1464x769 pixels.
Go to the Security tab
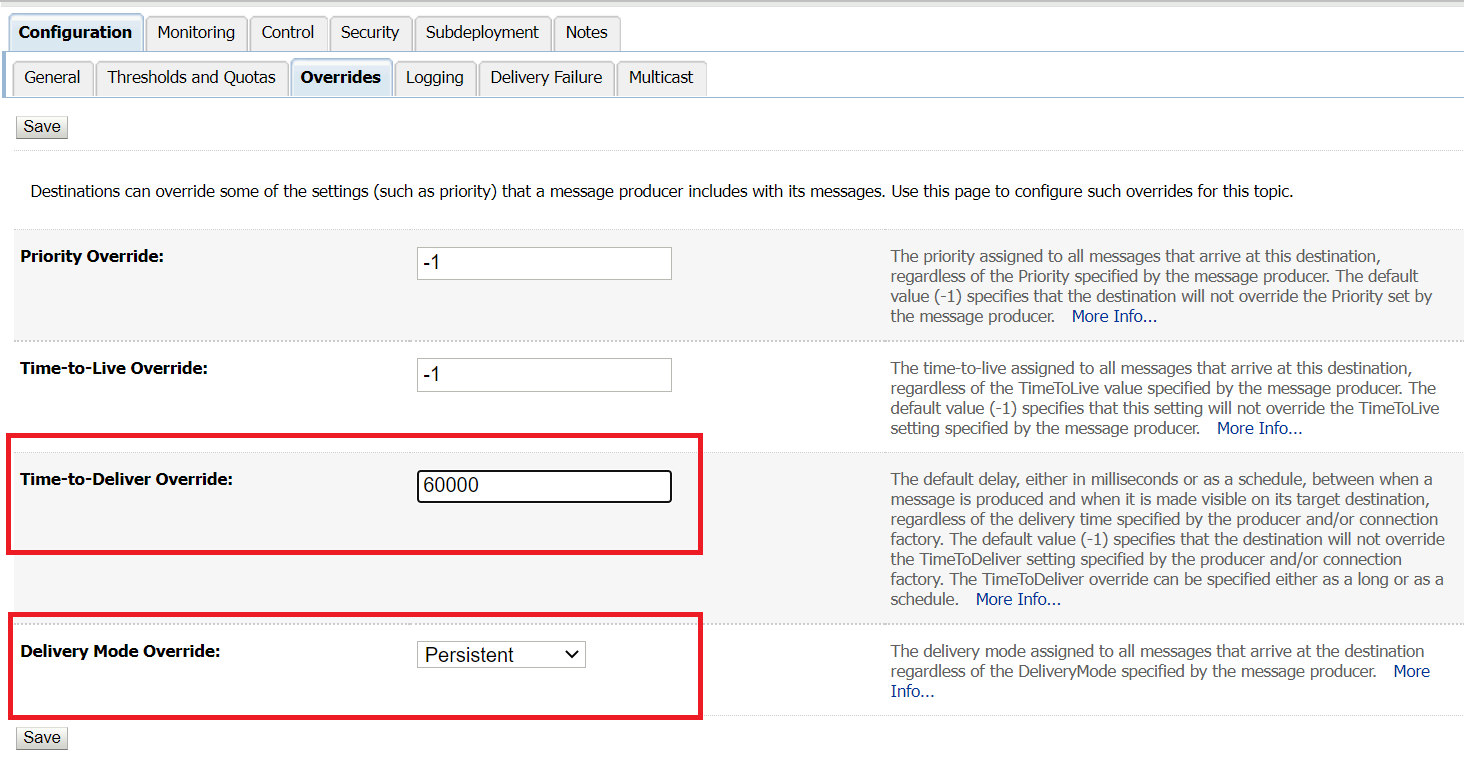pos(369,32)
